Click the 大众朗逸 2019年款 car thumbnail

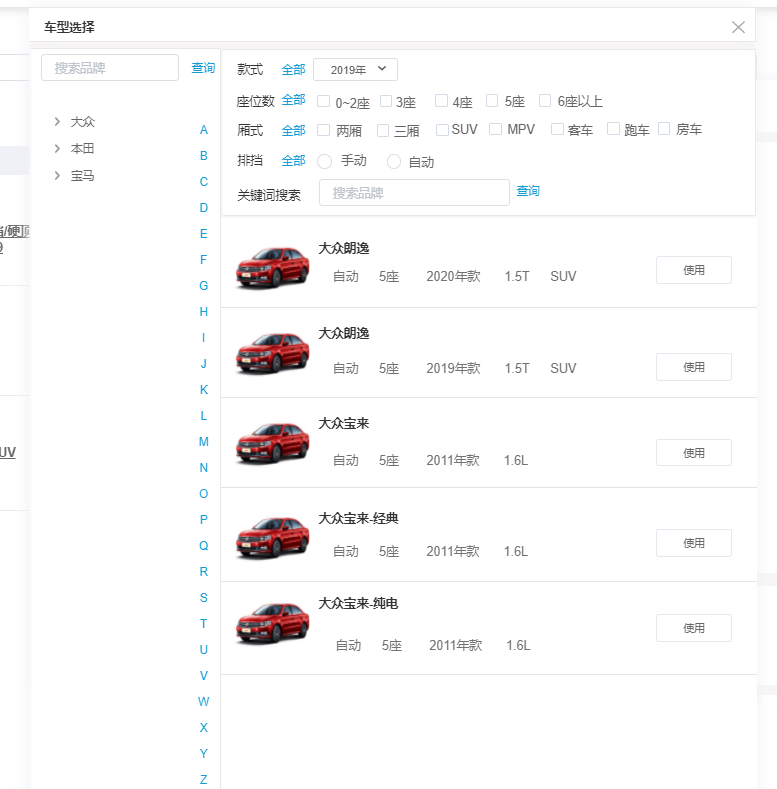coord(272,353)
